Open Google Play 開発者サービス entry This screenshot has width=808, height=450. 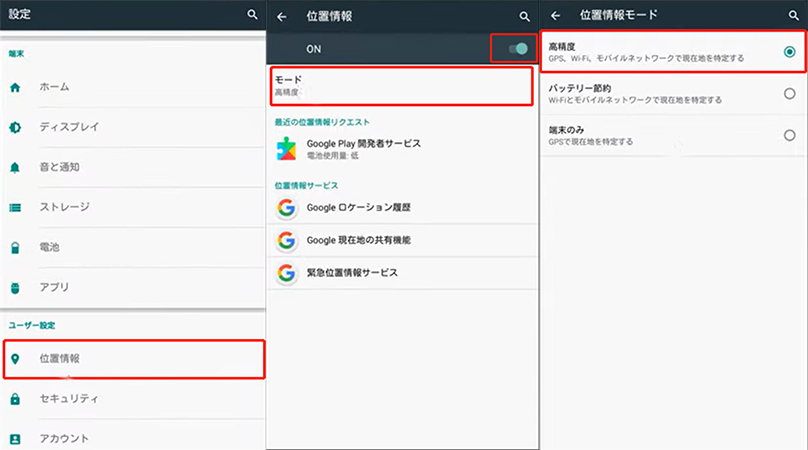[x=402, y=149]
